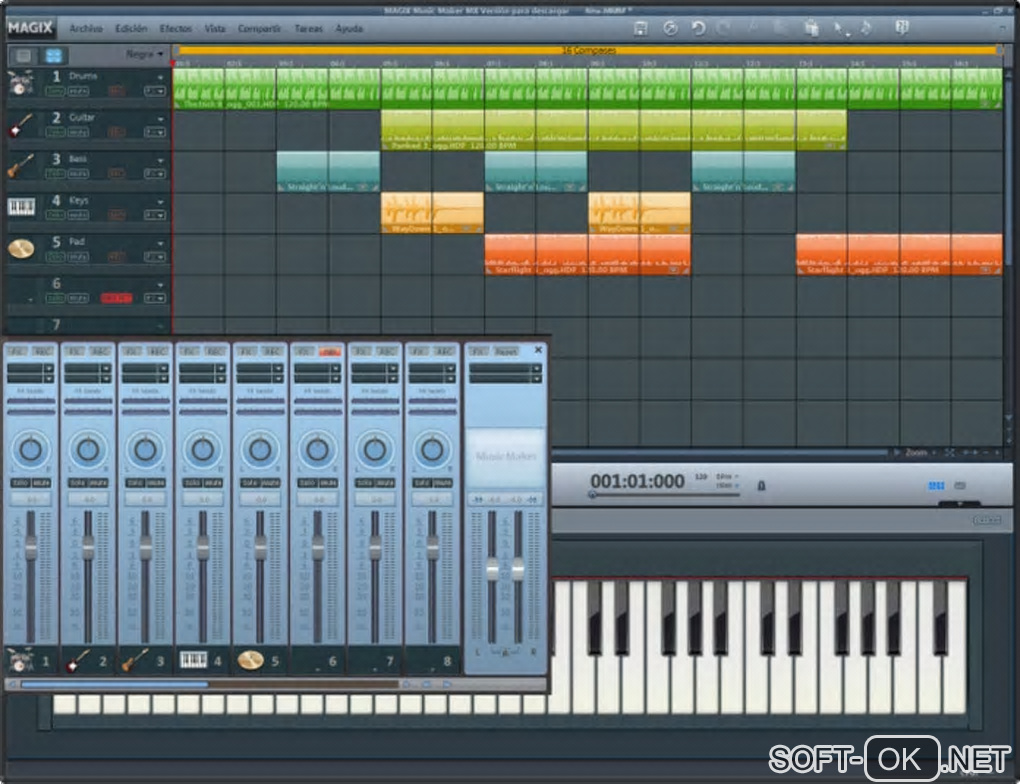Open the help book icon in toolbar

click(x=902, y=27)
